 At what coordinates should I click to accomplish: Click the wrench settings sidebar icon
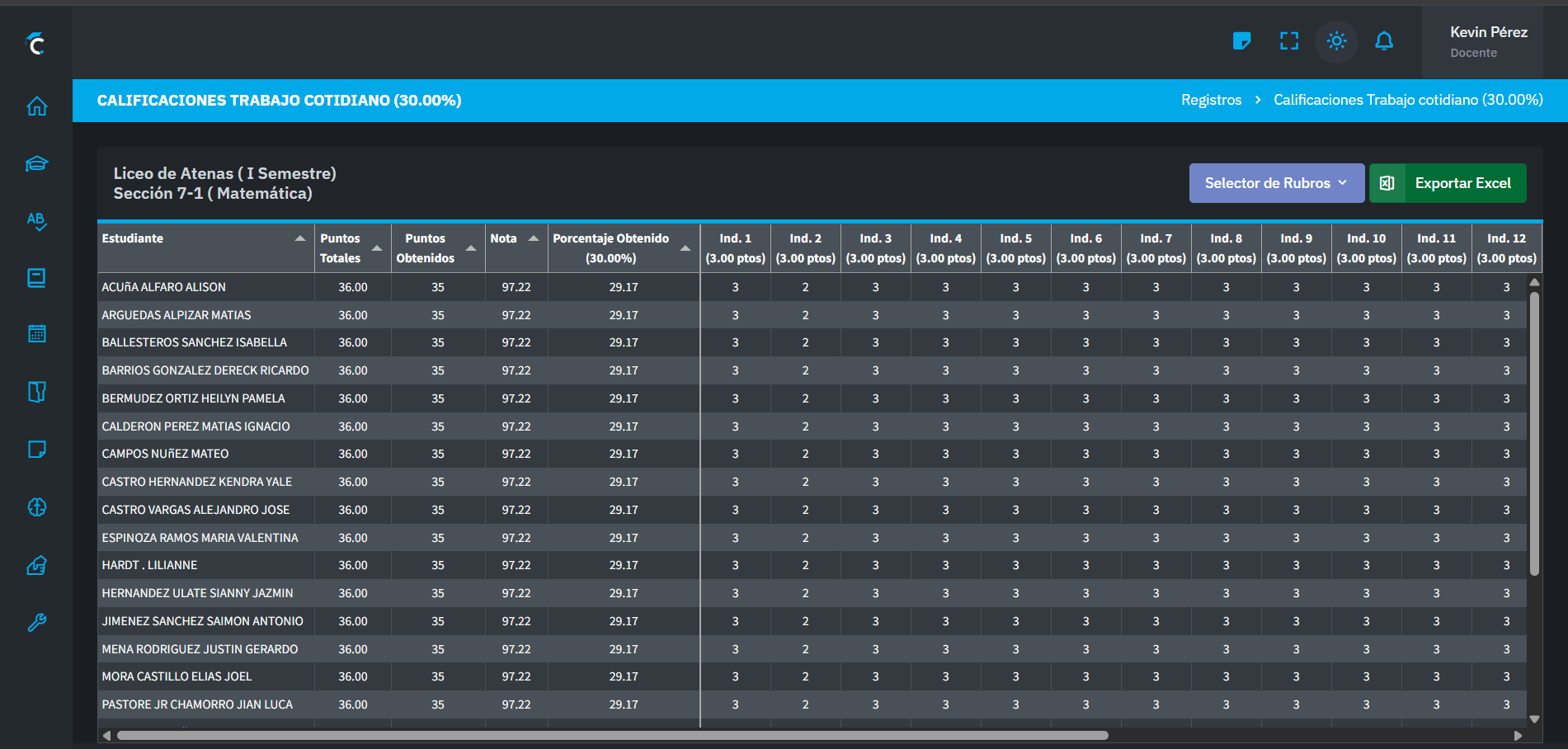click(x=36, y=623)
